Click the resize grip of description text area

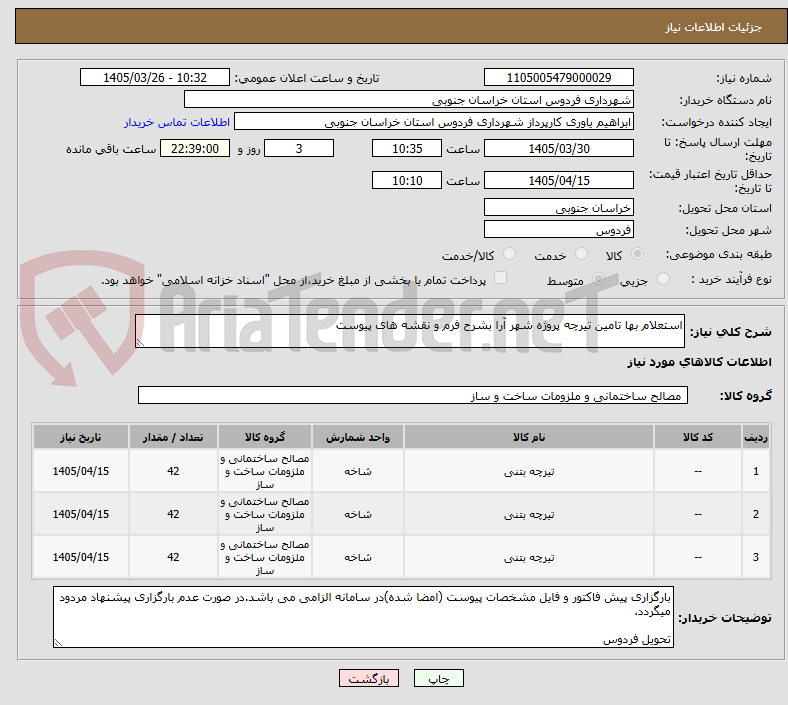coord(140,343)
